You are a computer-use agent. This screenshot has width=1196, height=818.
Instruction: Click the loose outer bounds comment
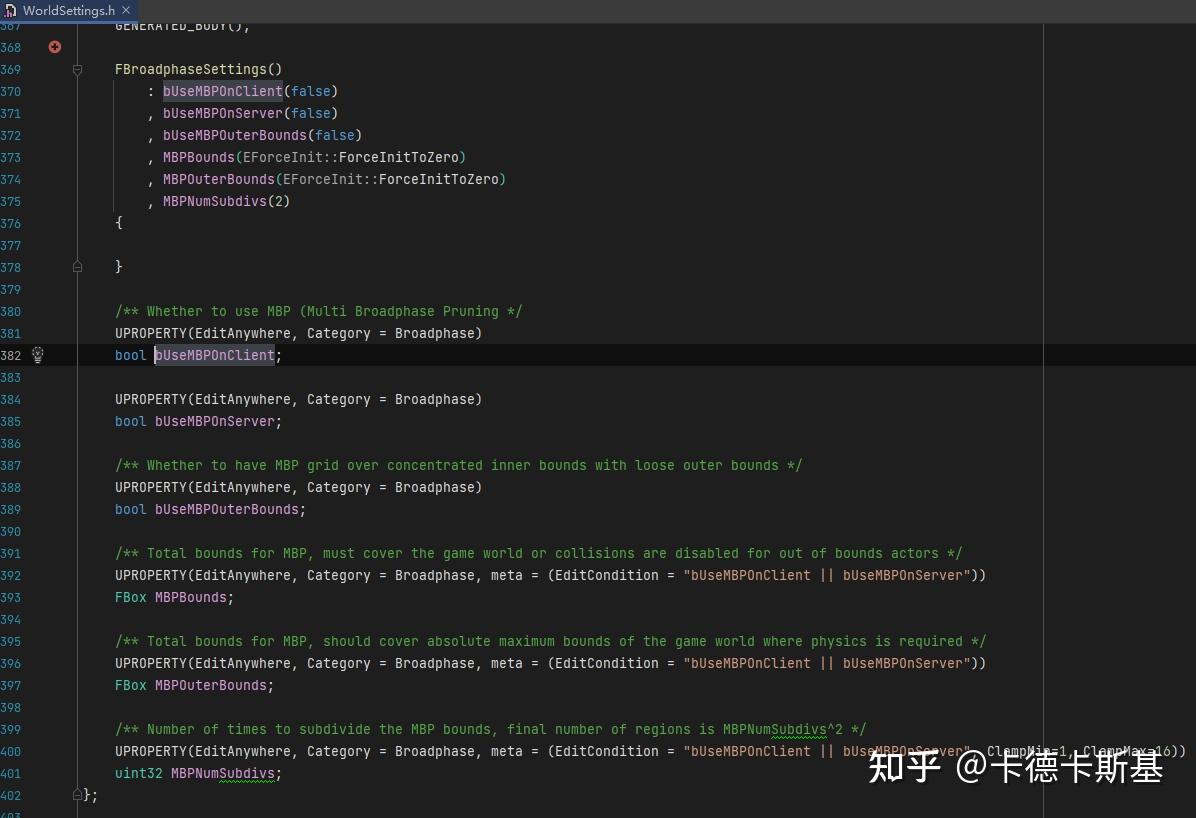point(458,465)
